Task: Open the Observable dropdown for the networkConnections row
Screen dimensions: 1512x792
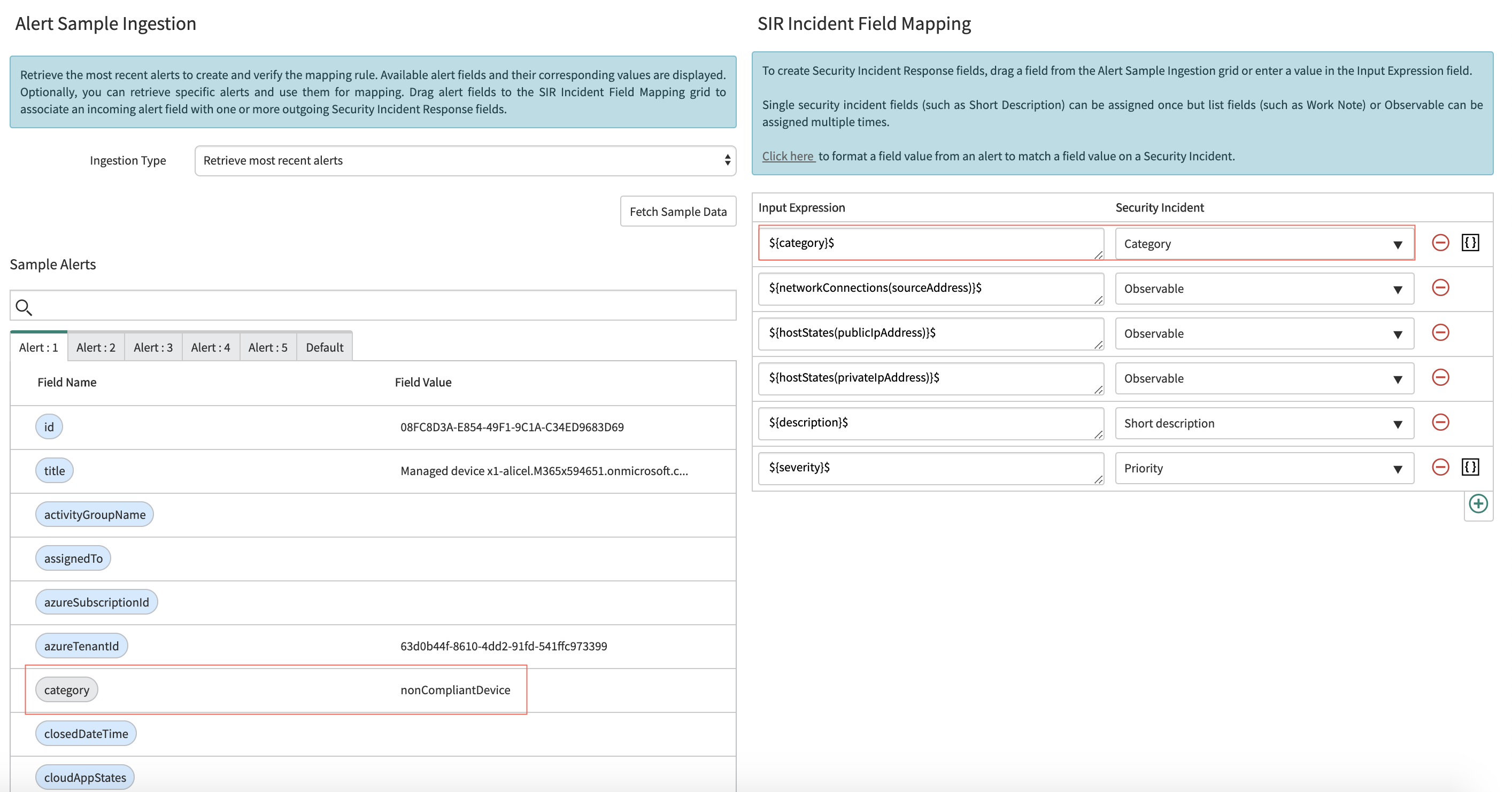Action: 1264,289
